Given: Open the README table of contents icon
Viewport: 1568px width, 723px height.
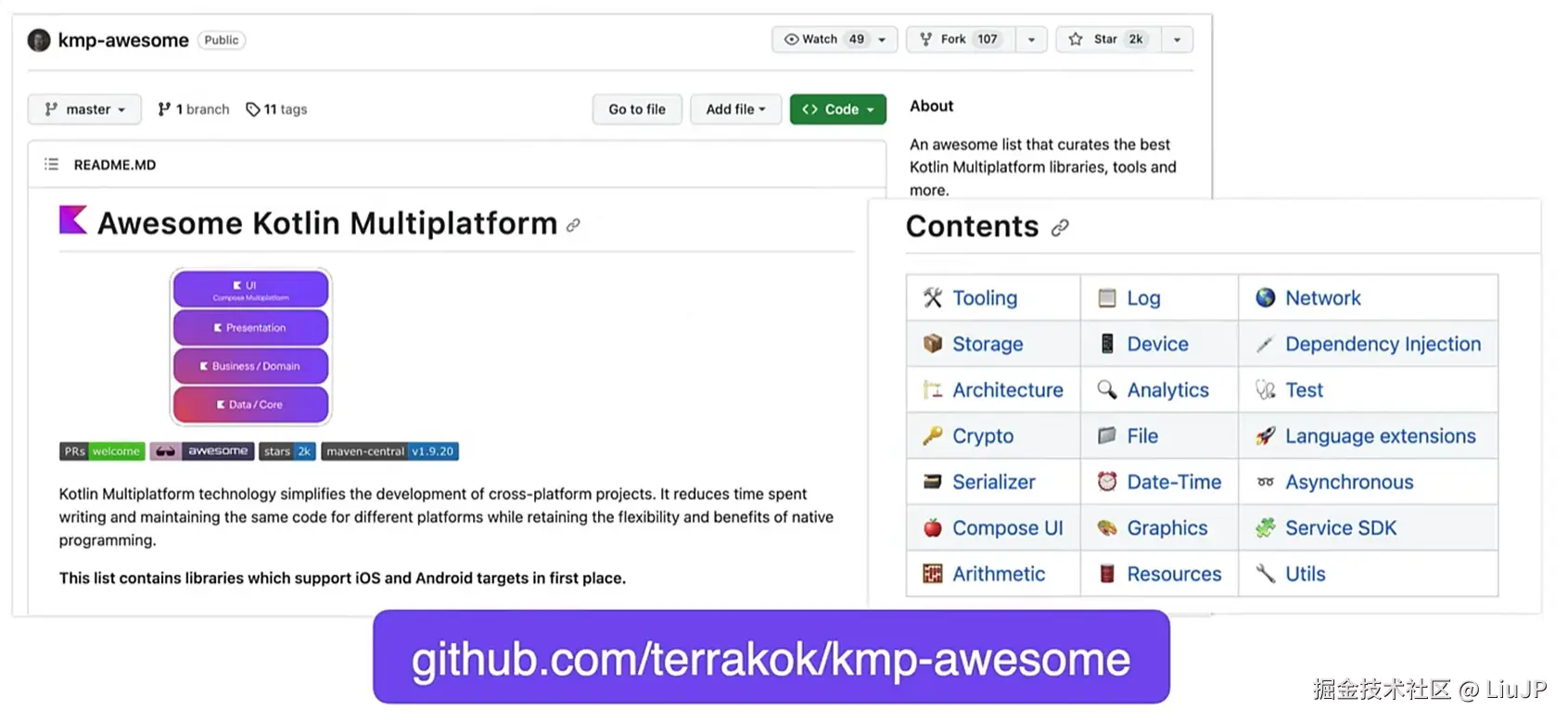Looking at the screenshot, I should coord(51,164).
